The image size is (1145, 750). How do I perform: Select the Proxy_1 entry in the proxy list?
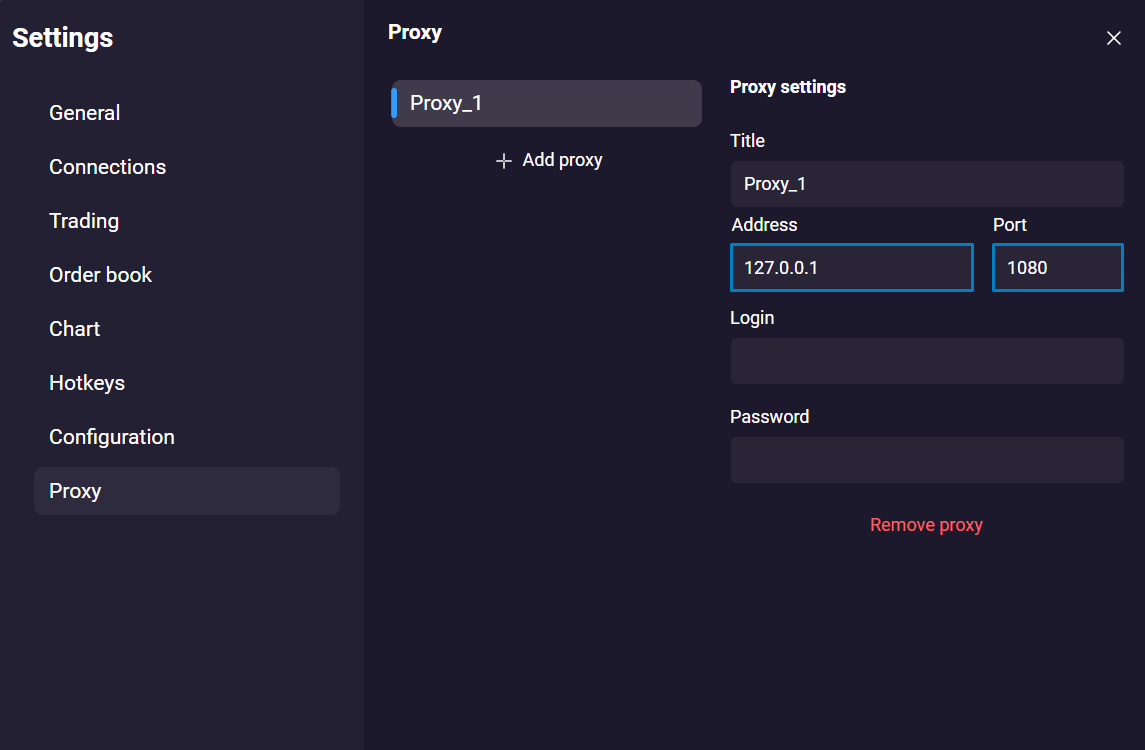pos(546,103)
